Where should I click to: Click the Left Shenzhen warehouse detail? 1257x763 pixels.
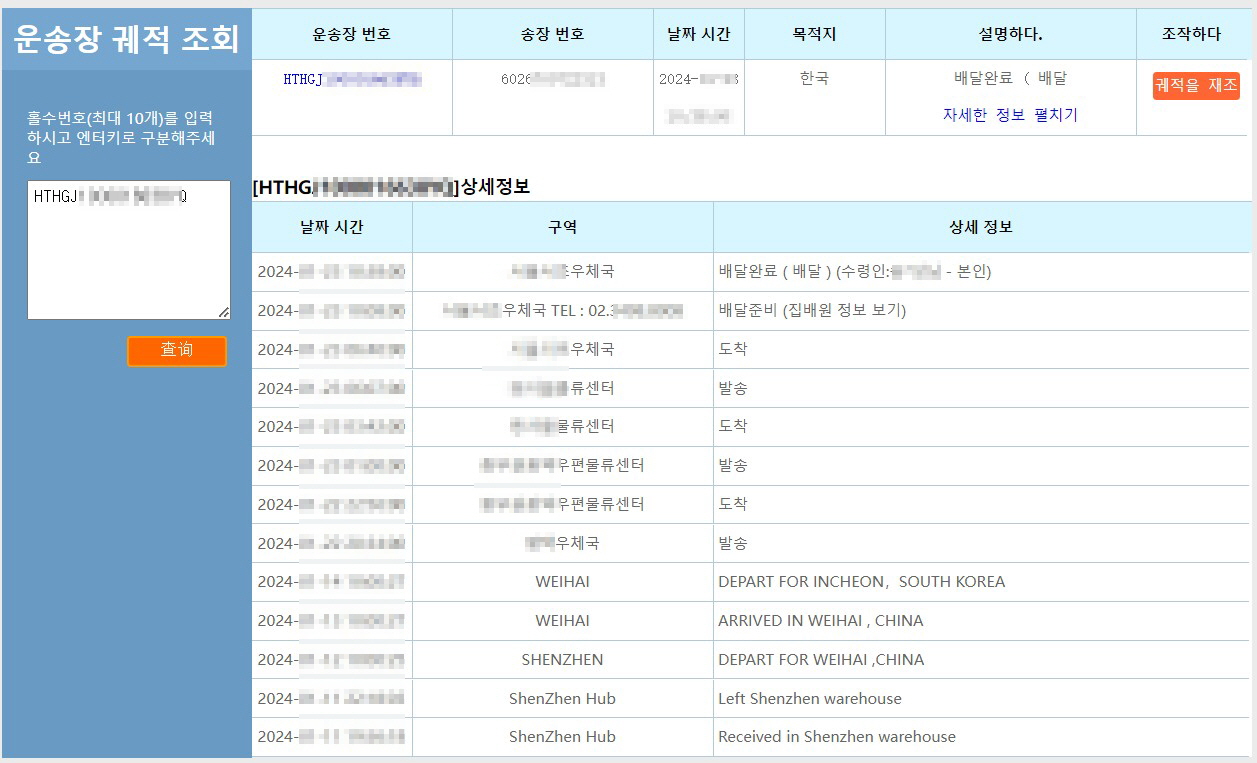tap(810, 699)
